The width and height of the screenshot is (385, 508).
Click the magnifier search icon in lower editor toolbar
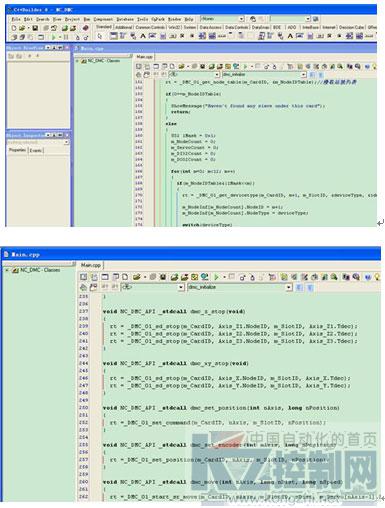pyautogui.click(x=334, y=277)
